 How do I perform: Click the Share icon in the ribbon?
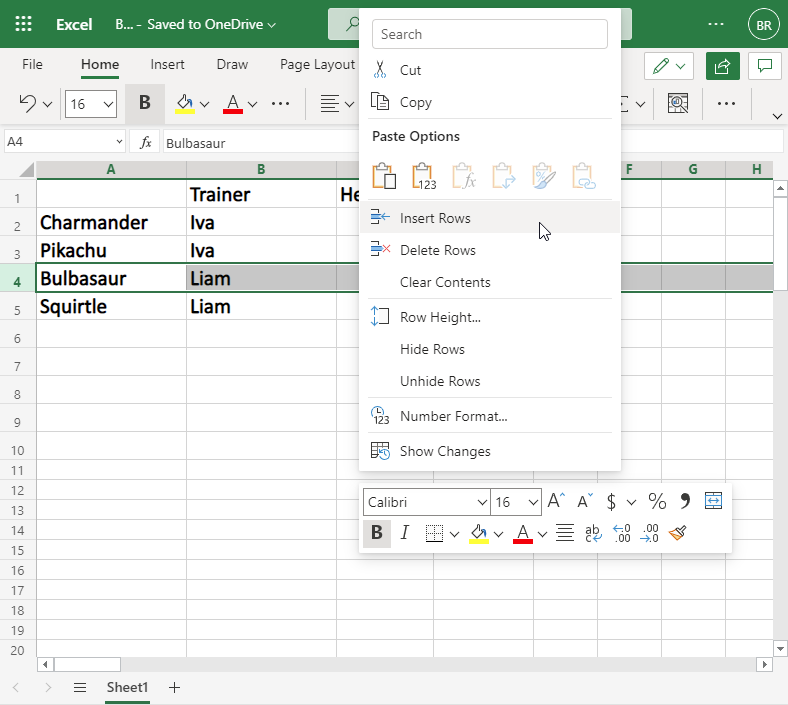[x=721, y=66]
